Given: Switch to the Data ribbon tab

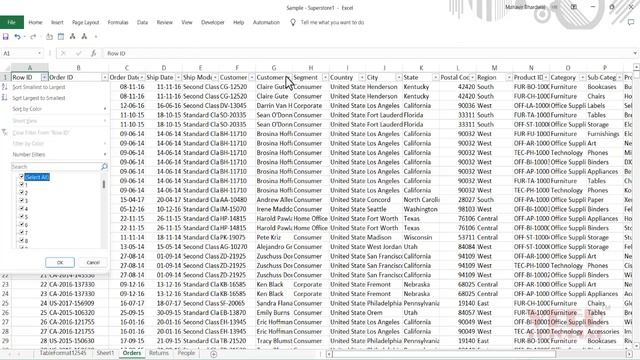Looking at the screenshot, I should (x=142, y=22).
